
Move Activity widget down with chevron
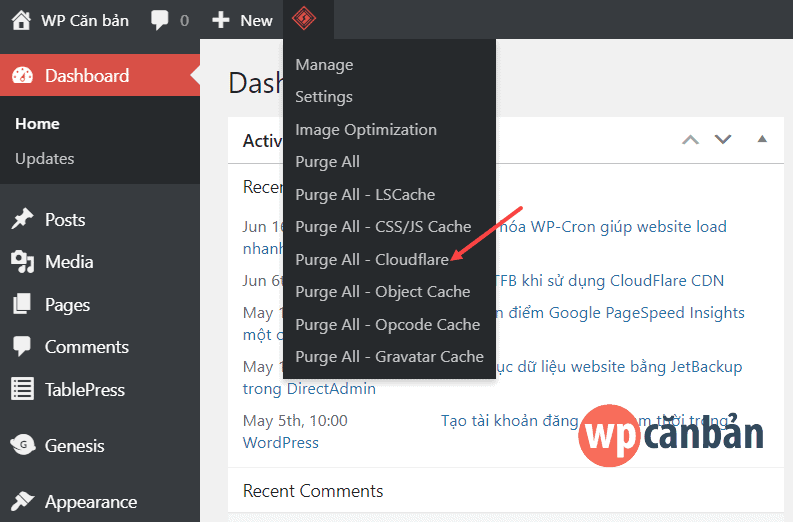pyautogui.click(x=723, y=139)
